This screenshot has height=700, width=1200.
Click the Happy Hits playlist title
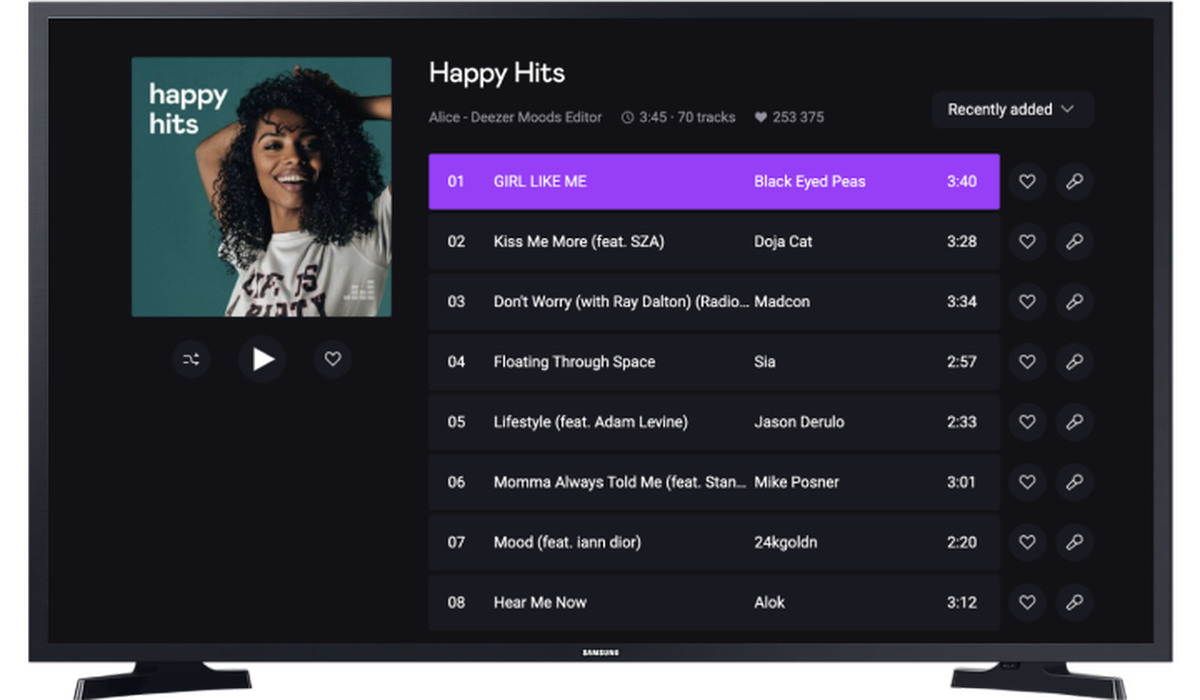coord(497,73)
